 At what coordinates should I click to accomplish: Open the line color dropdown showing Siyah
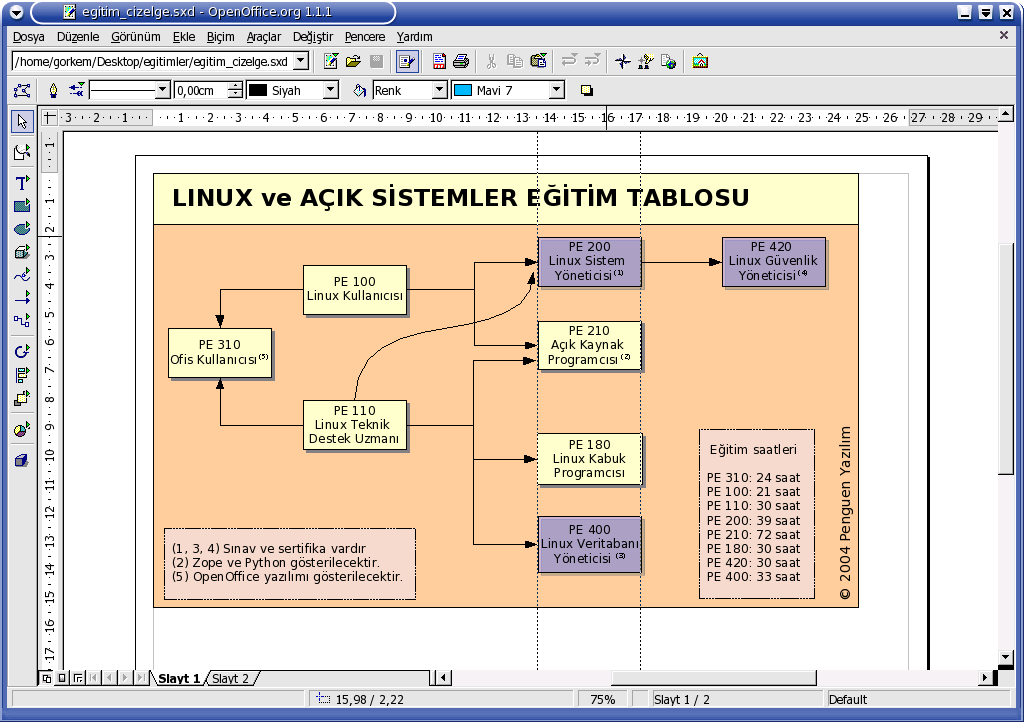[330, 91]
